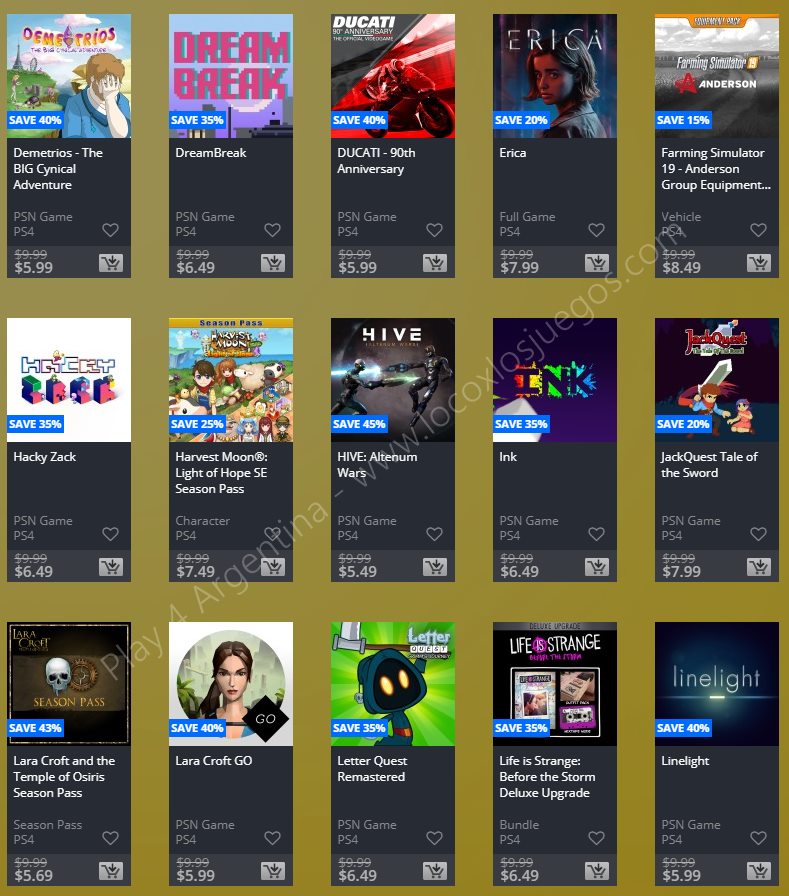Add JackQuest Tale of the Sword to cart
The height and width of the screenshot is (896, 789).
[759, 567]
